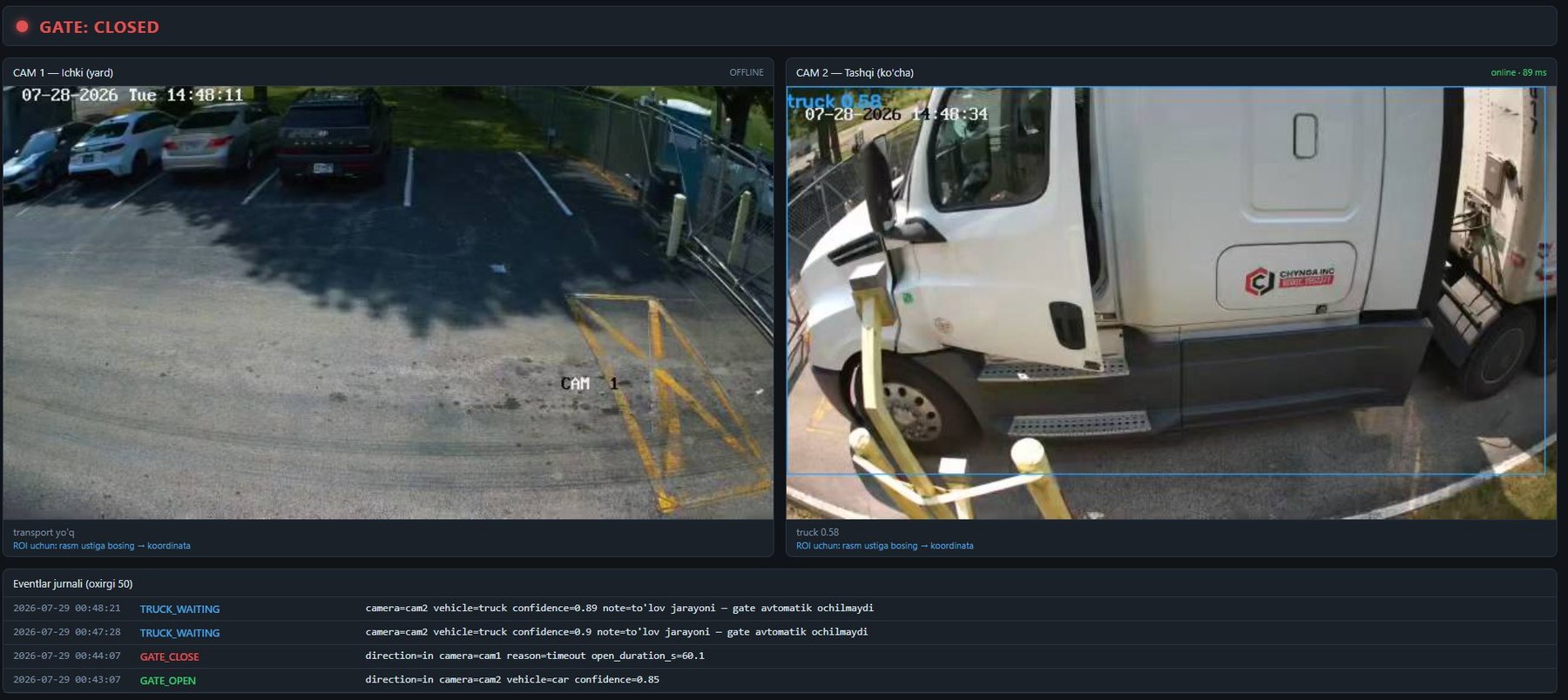Click the red gate status indicator dot
Viewport: 1568px width, 700px height.
pos(22,26)
